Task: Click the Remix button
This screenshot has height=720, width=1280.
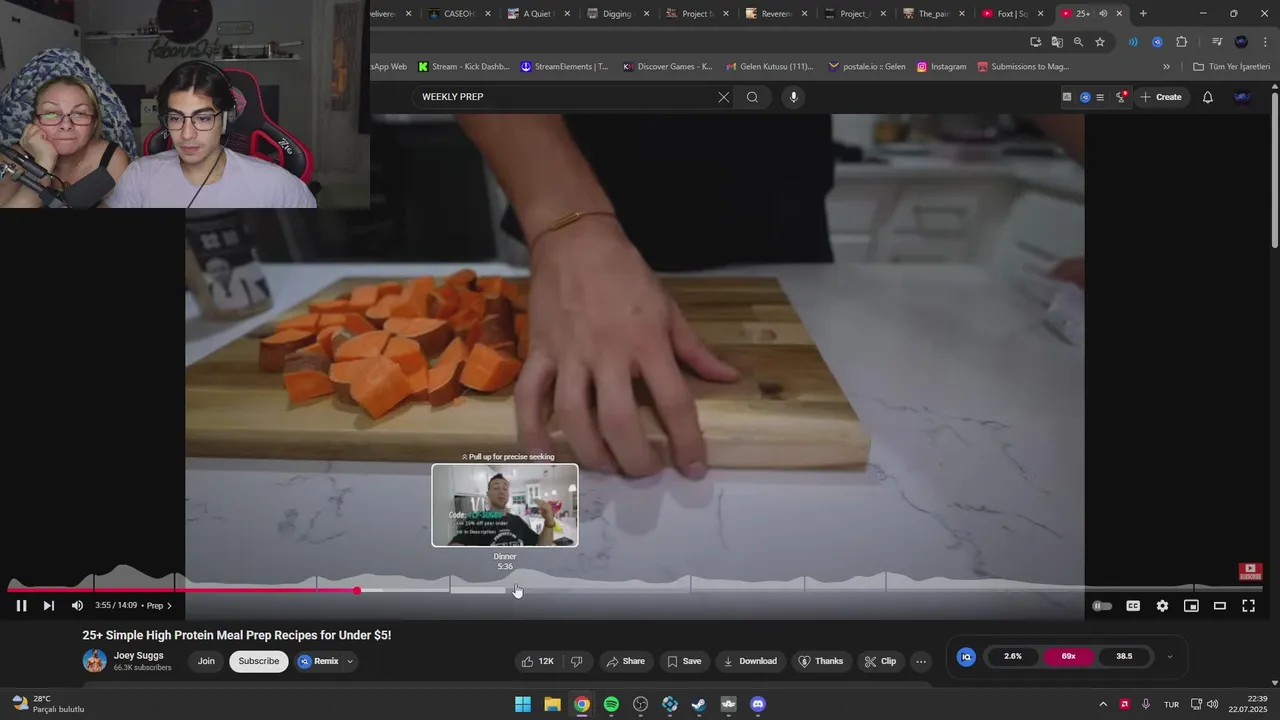Action: click(x=318, y=661)
